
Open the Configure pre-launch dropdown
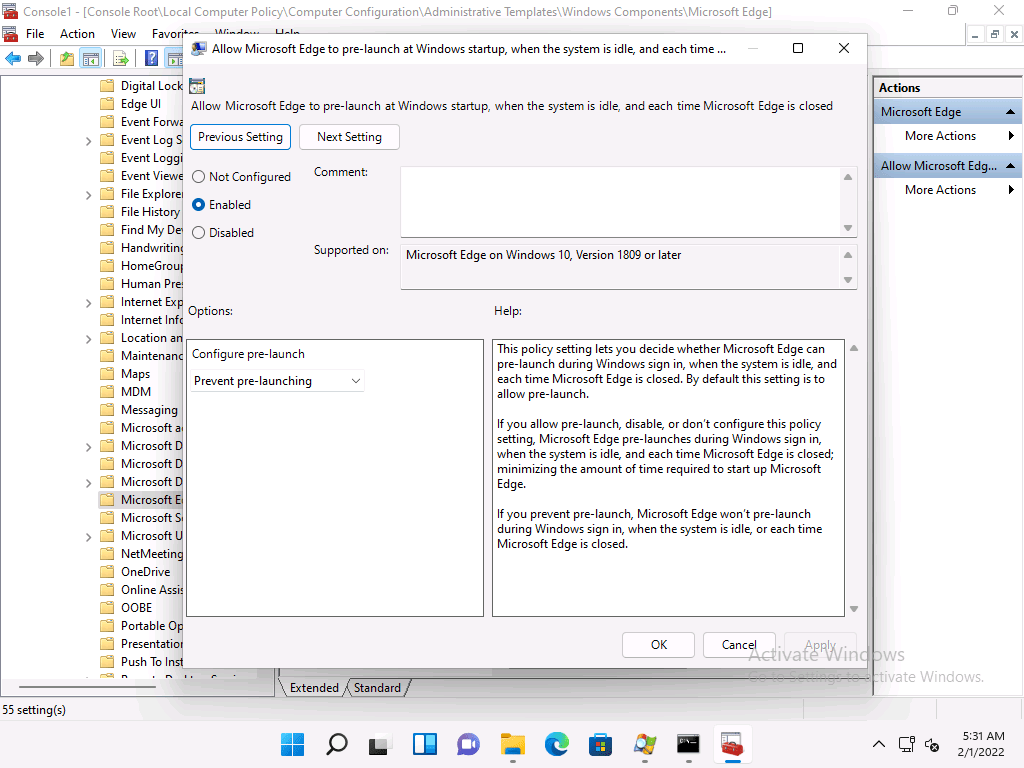[x=278, y=381]
